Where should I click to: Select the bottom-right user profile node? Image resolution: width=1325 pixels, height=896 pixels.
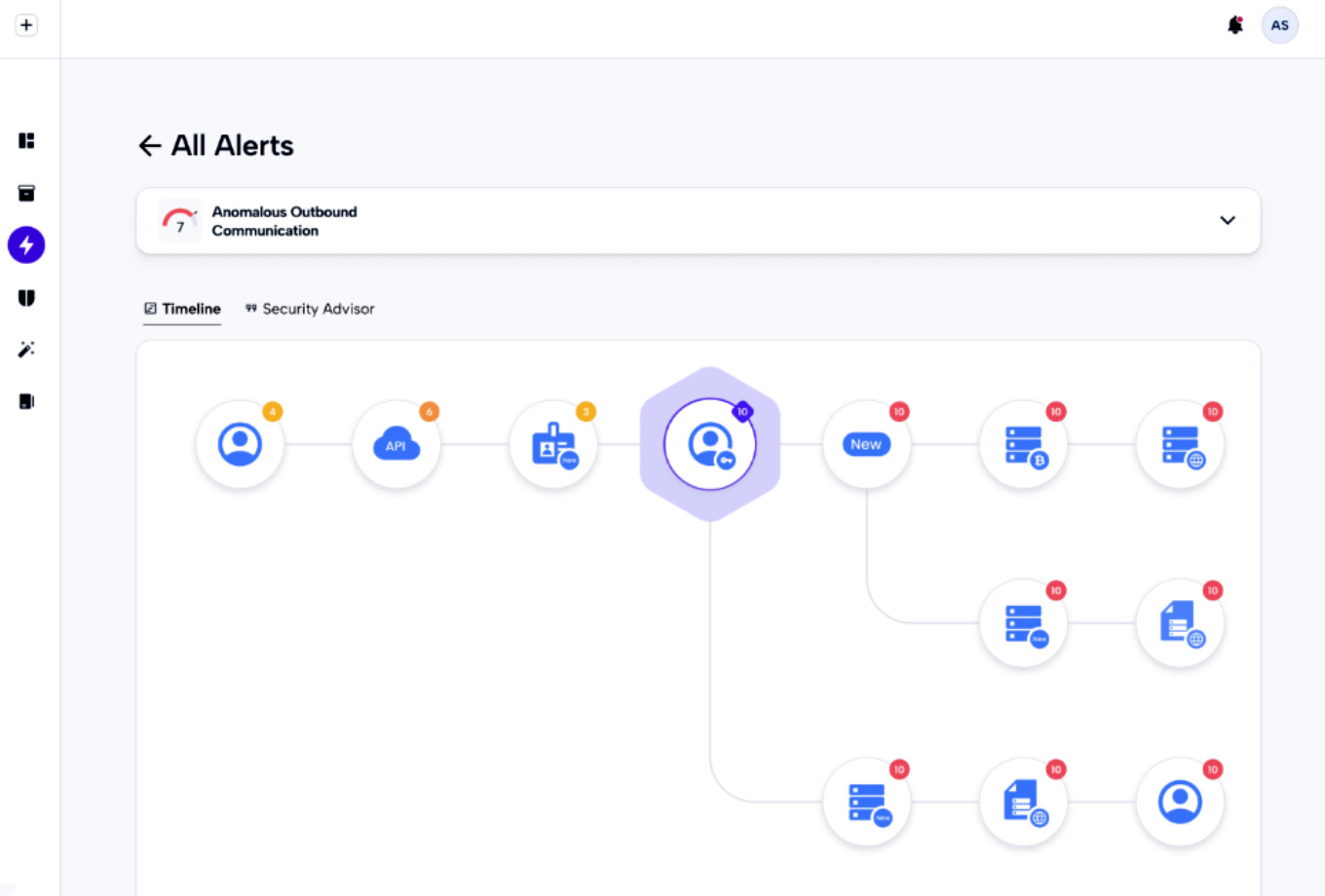(x=1180, y=803)
